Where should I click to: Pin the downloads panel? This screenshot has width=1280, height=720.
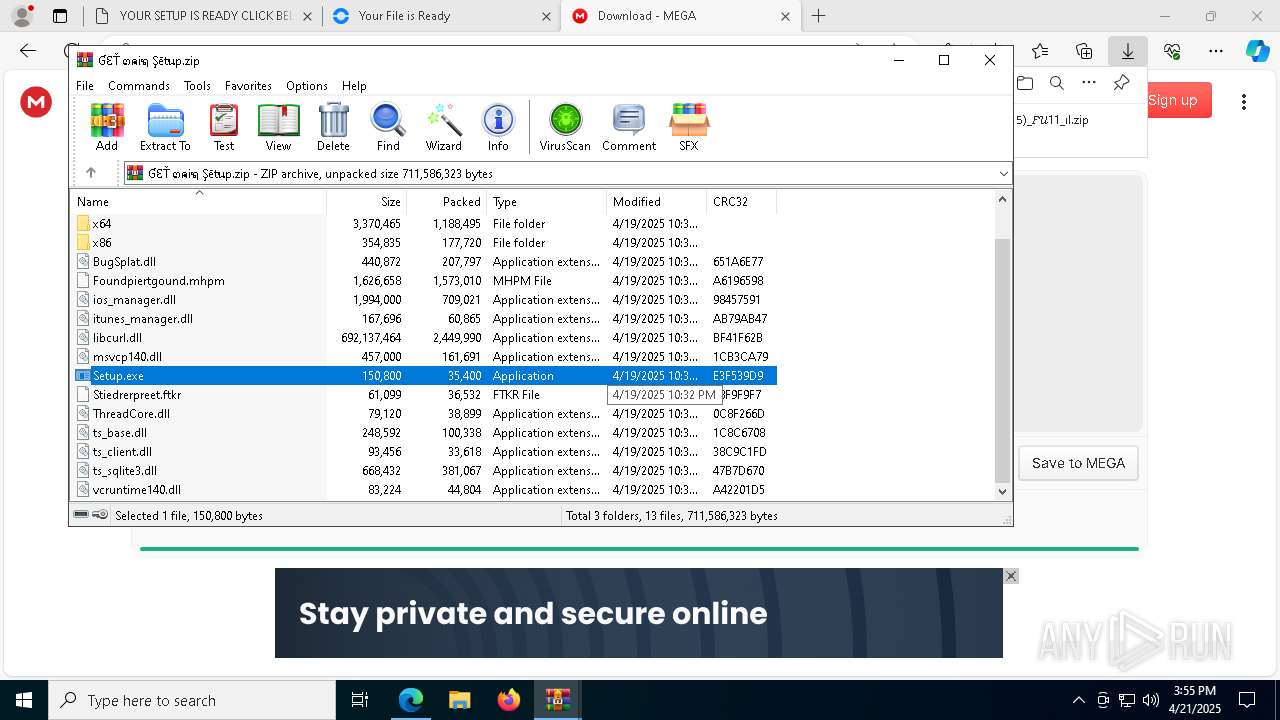coord(1122,83)
